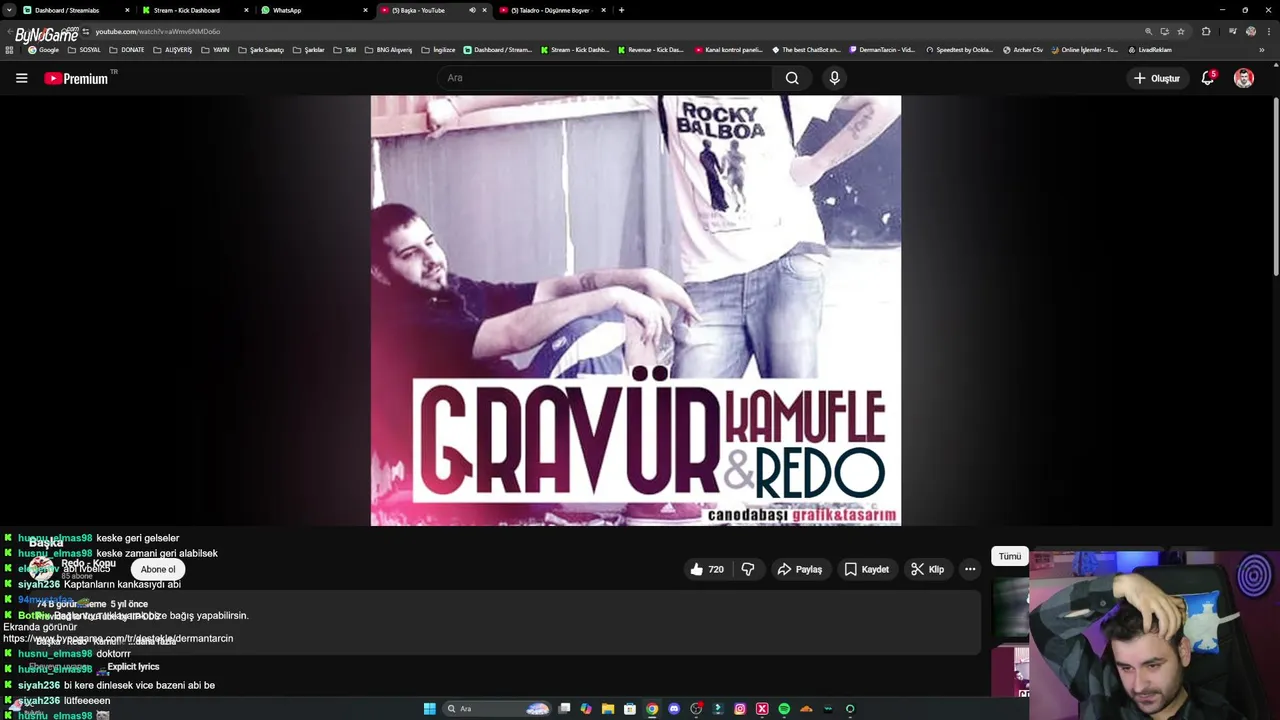Open the ALIŞVERİŞ bookmarks folder
Image resolution: width=1280 pixels, height=720 pixels.
coord(173,50)
